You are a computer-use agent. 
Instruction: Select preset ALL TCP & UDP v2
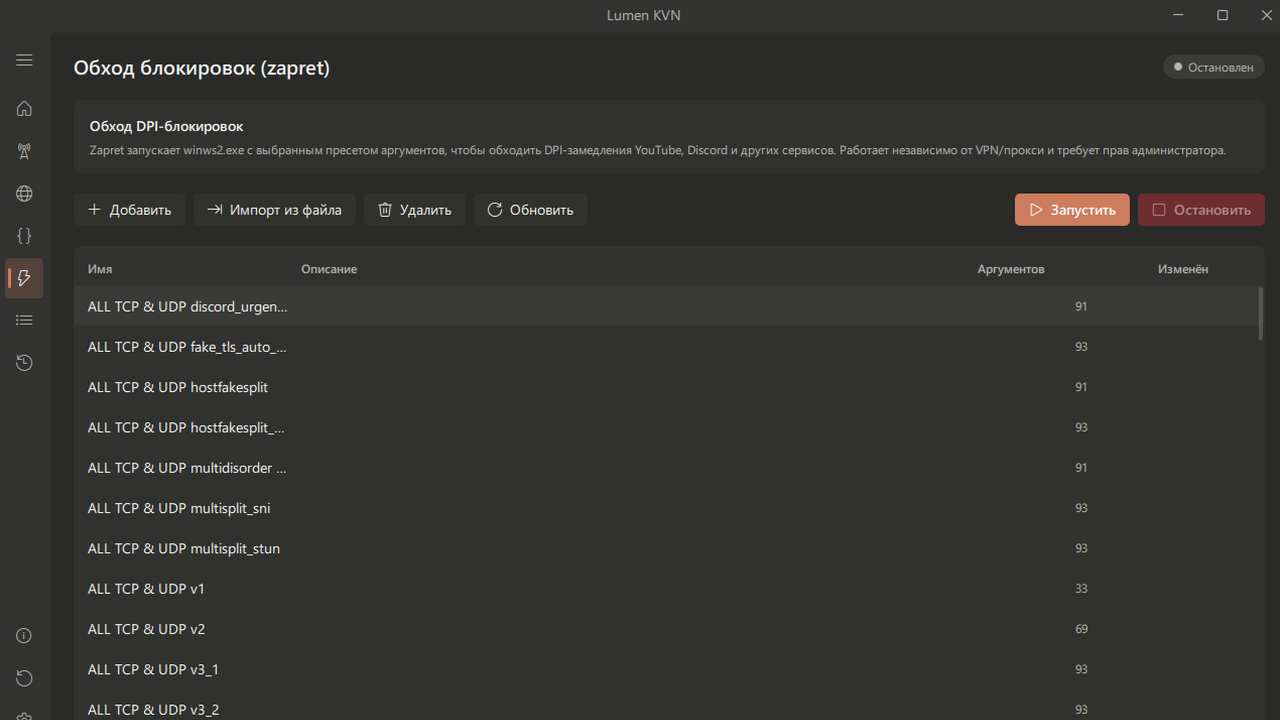(667, 628)
